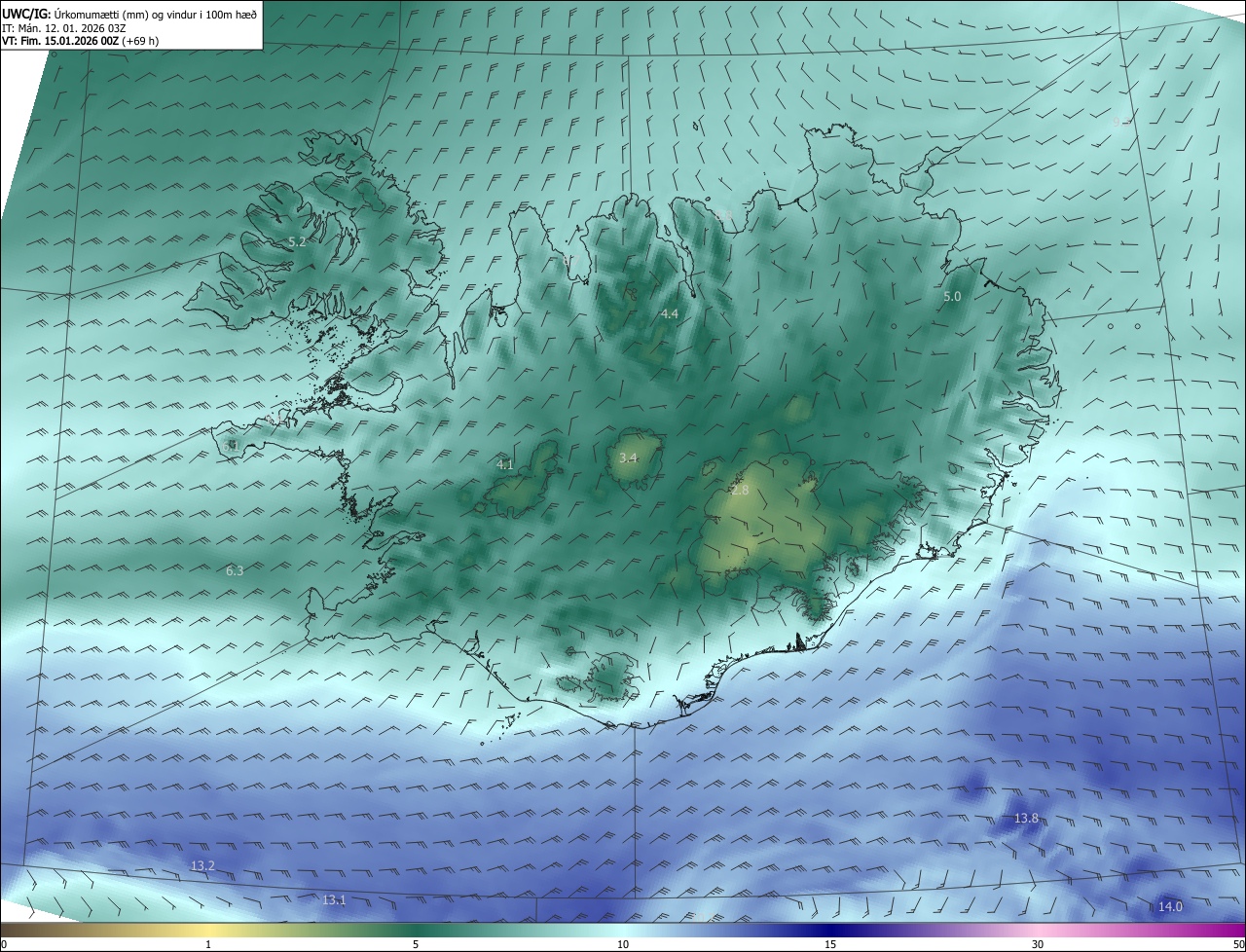Click the 50 tick on the color scale
This screenshot has width=1246, height=952.
click(1238, 944)
